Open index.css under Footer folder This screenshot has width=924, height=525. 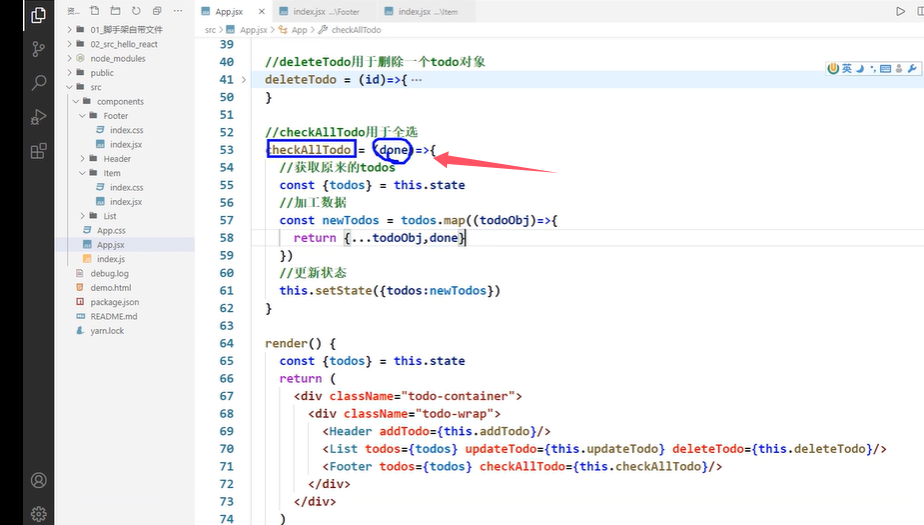coord(126,130)
